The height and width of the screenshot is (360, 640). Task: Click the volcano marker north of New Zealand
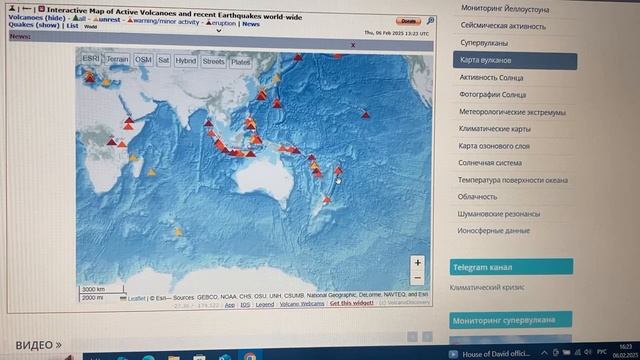(x=338, y=169)
